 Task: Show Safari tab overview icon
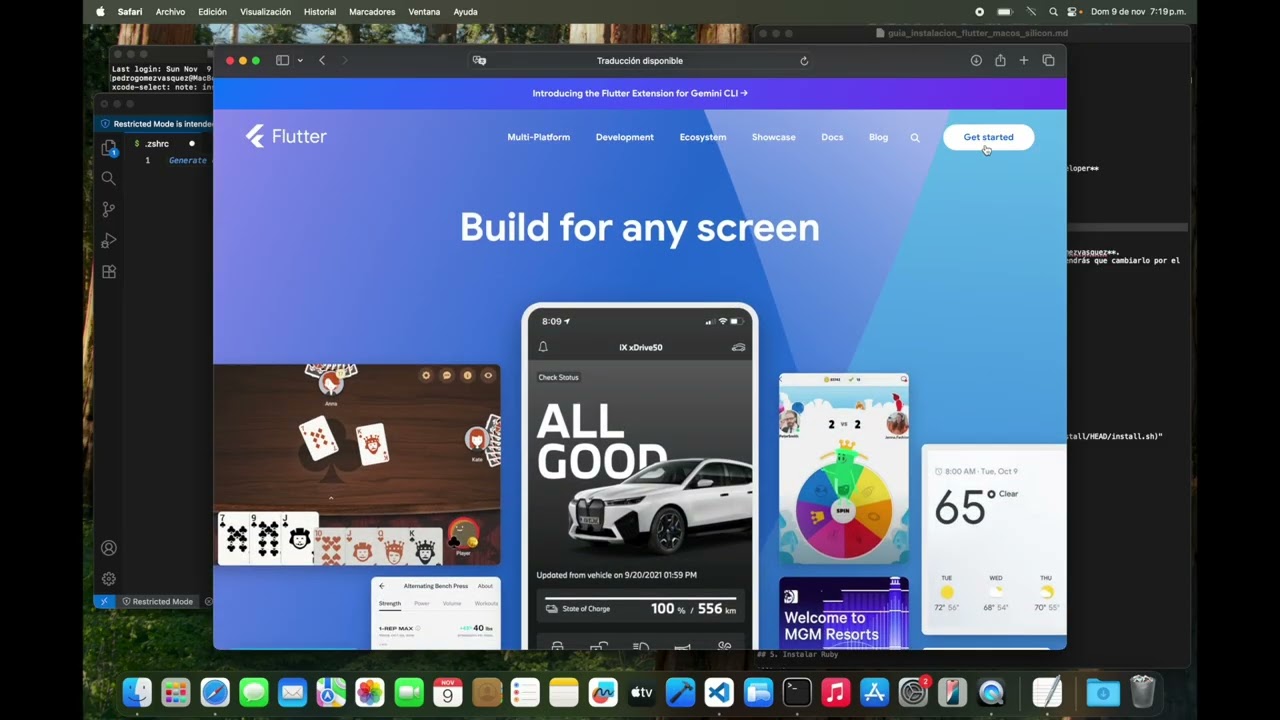pos(1048,61)
